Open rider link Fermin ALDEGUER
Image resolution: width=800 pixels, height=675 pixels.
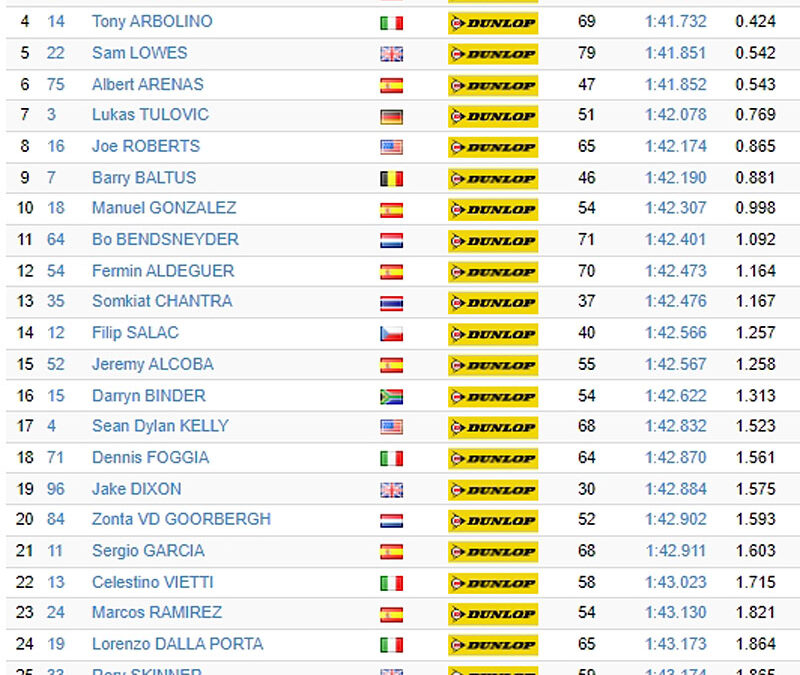(x=163, y=271)
